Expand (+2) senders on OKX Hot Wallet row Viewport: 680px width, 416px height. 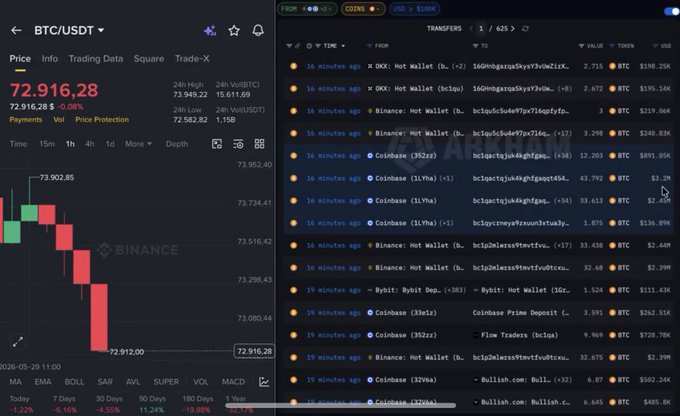[458, 66]
